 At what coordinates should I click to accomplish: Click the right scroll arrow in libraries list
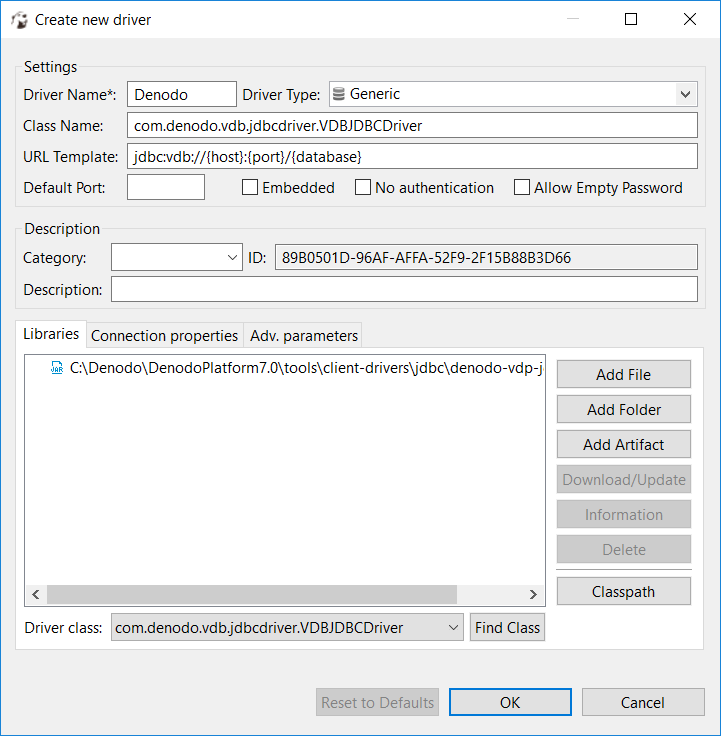tap(533, 594)
